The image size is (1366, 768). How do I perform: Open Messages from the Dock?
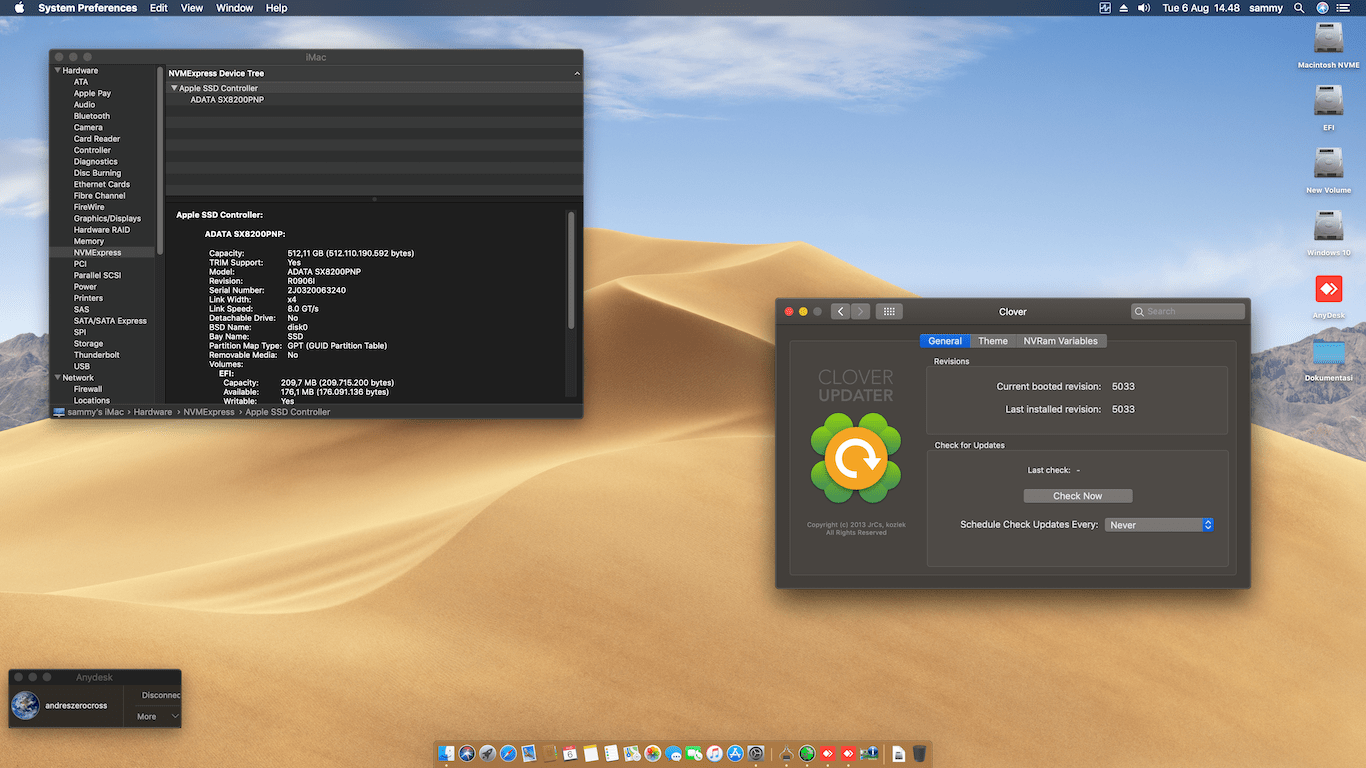click(673, 753)
